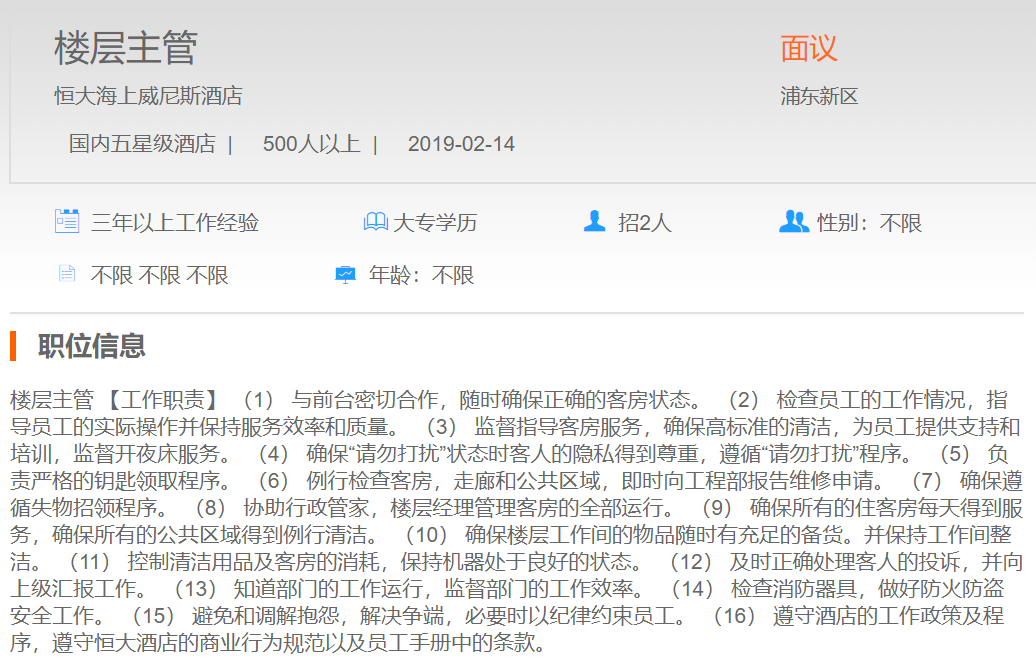Screen dimensions: 1036x667
Task: Click the 楼层主管 job title heading
Action: coord(126,48)
